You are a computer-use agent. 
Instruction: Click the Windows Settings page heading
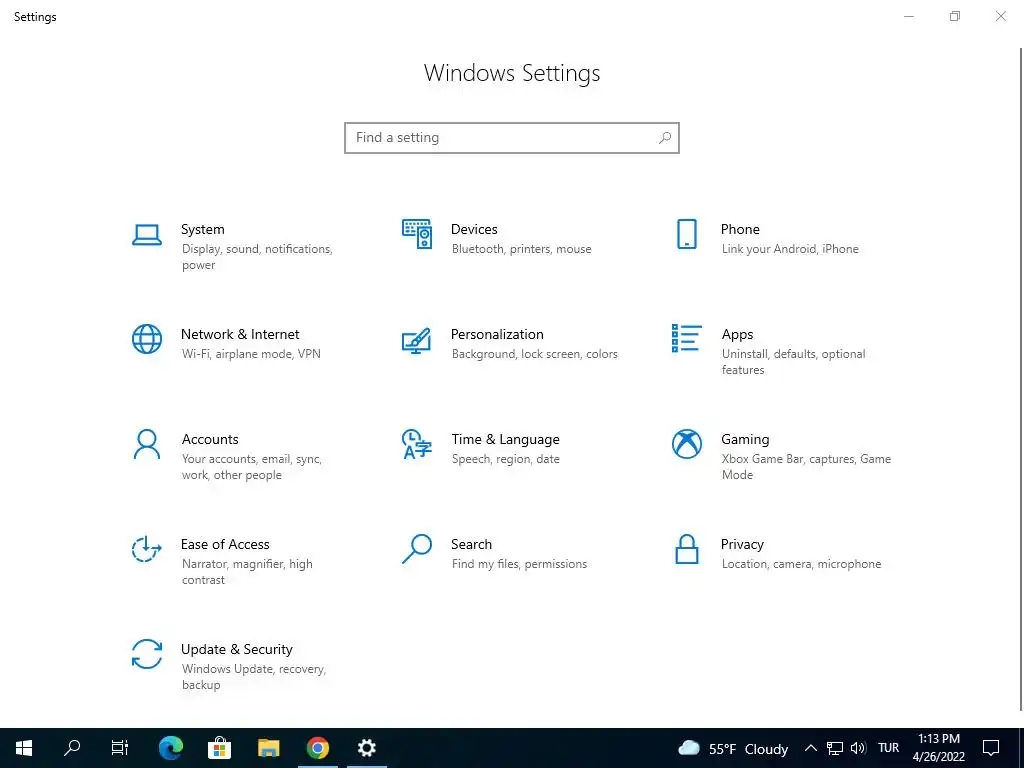coord(512,73)
